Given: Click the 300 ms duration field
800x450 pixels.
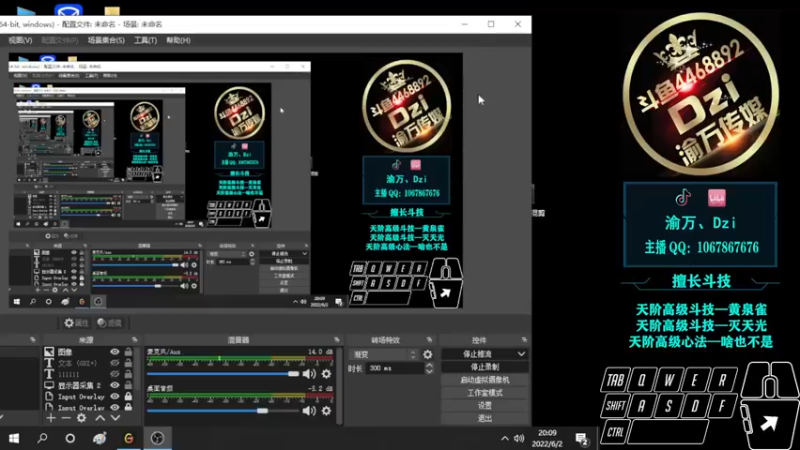Looking at the screenshot, I should (x=394, y=368).
